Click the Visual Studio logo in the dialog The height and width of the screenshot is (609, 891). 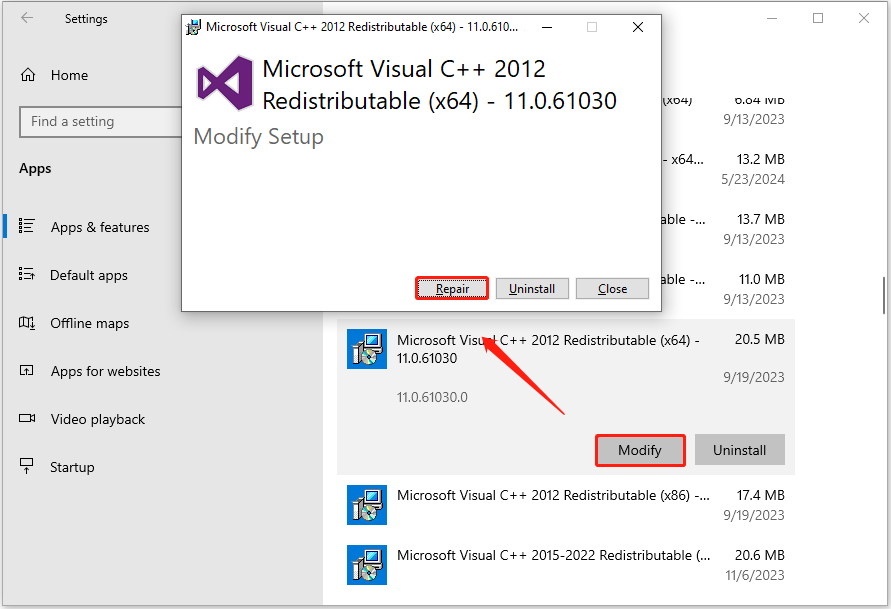pos(222,84)
